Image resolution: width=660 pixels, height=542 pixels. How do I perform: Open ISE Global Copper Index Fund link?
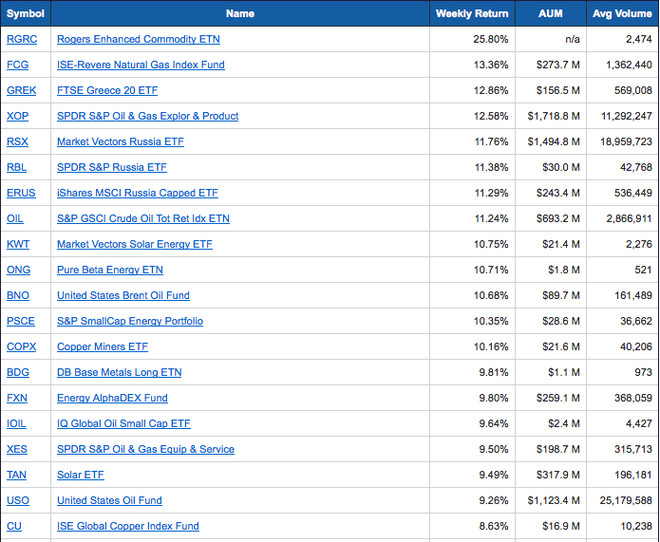[128, 526]
